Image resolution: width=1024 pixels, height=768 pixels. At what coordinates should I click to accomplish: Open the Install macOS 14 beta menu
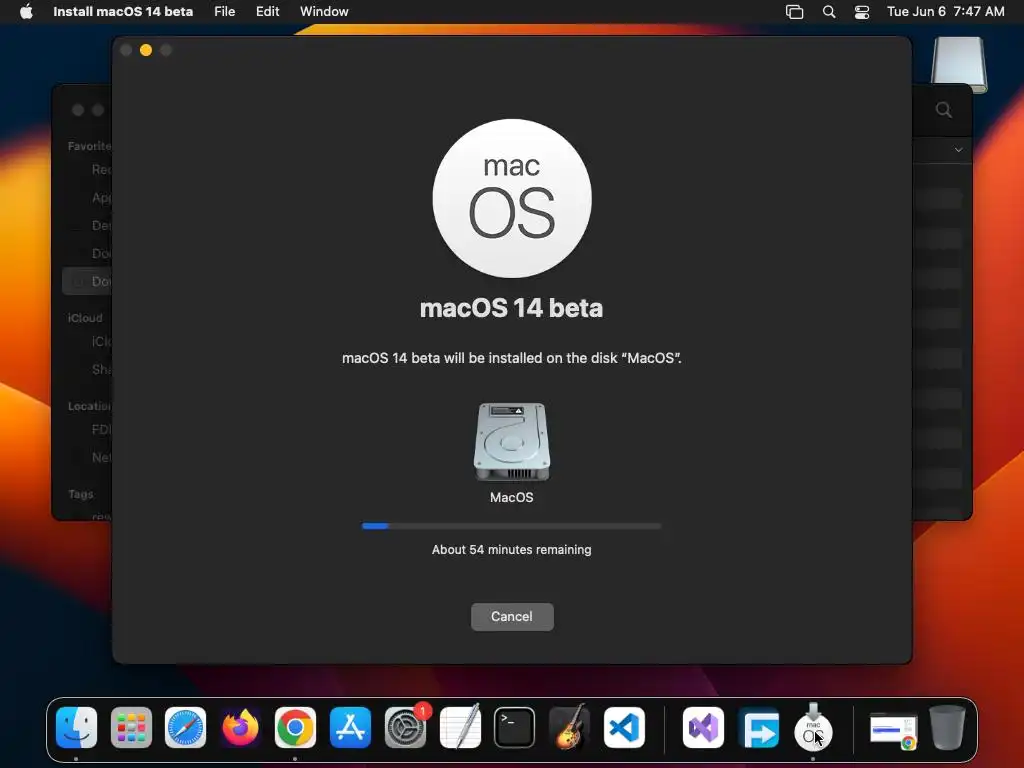(x=123, y=12)
